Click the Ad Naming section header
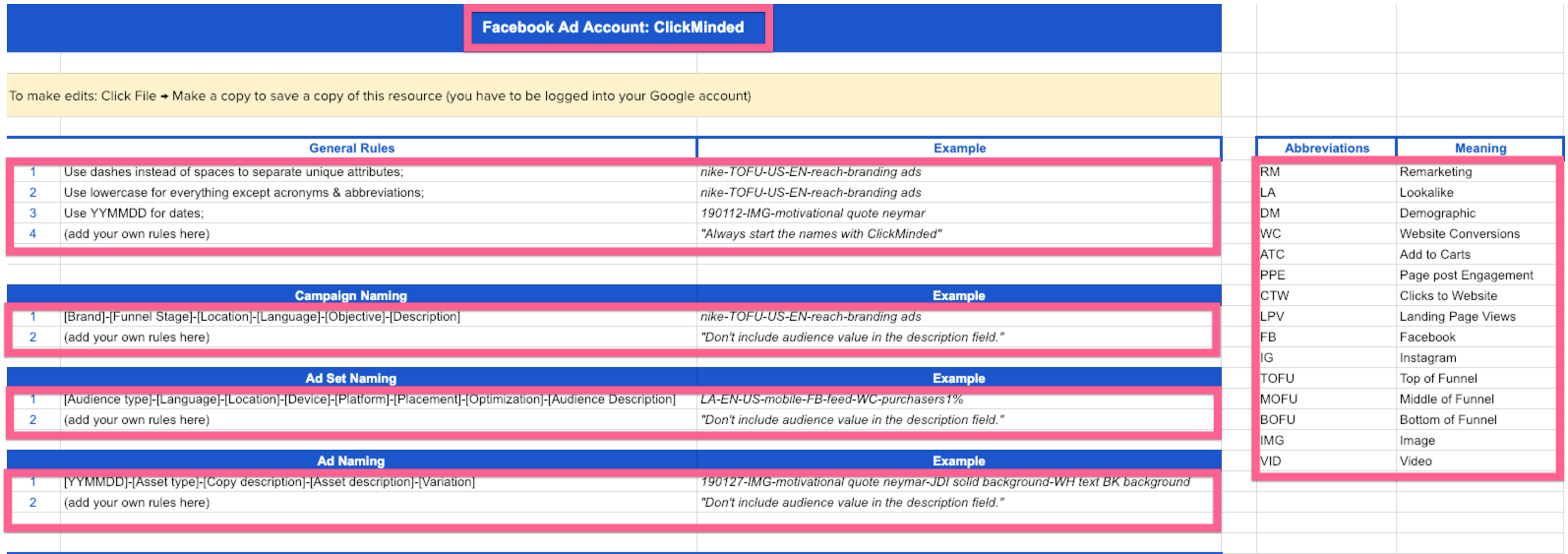This screenshot has width=1568, height=554. [351, 461]
